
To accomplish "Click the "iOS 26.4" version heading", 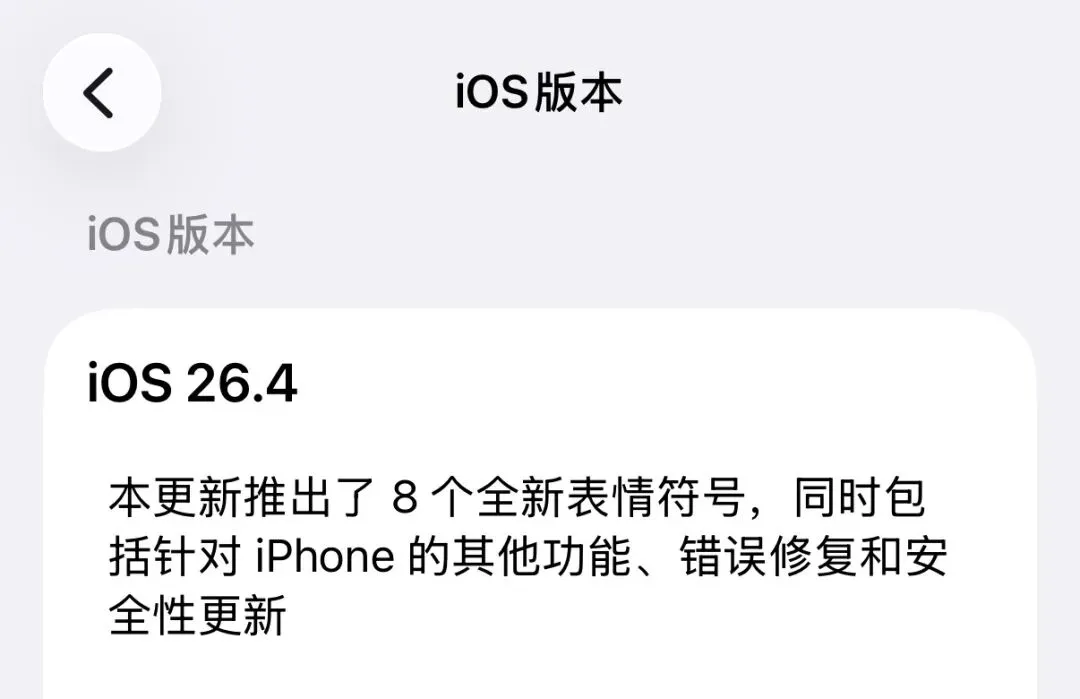I will (192, 383).
